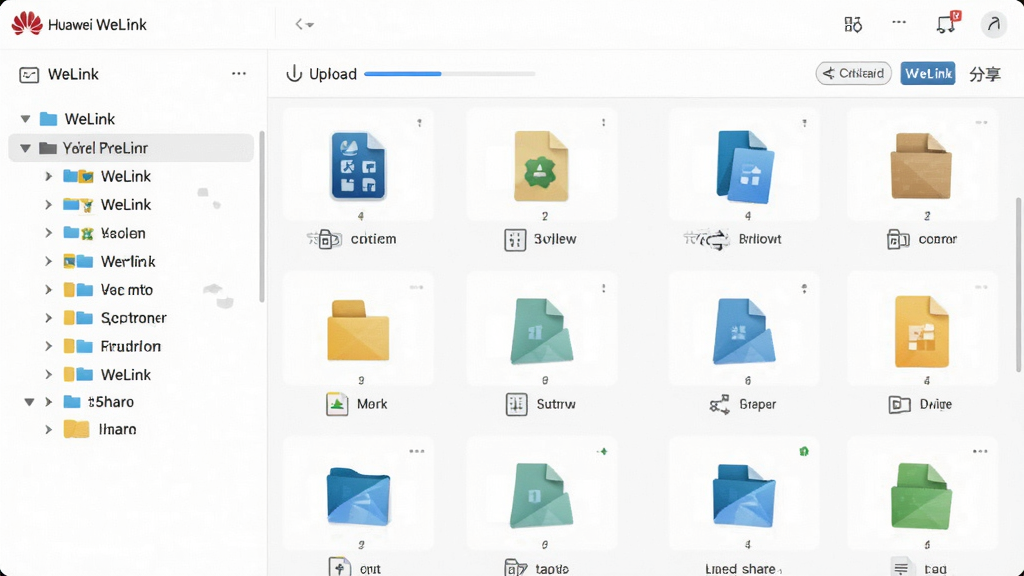Expand the Vec mto folder

point(48,289)
